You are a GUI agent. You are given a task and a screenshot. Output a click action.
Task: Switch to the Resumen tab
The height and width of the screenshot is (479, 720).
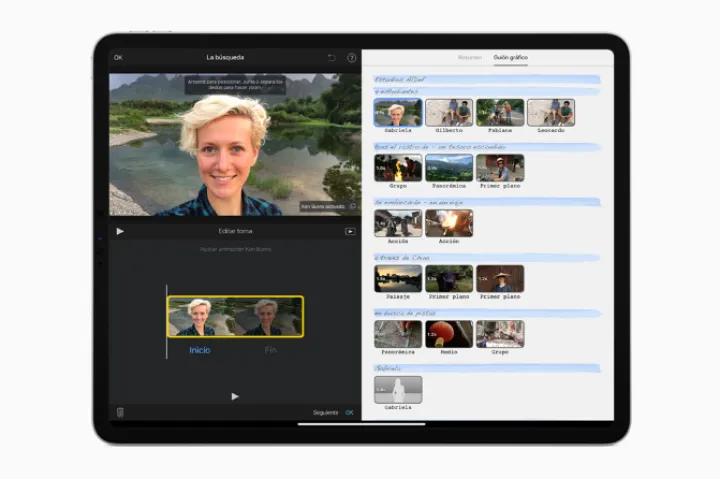click(x=469, y=57)
